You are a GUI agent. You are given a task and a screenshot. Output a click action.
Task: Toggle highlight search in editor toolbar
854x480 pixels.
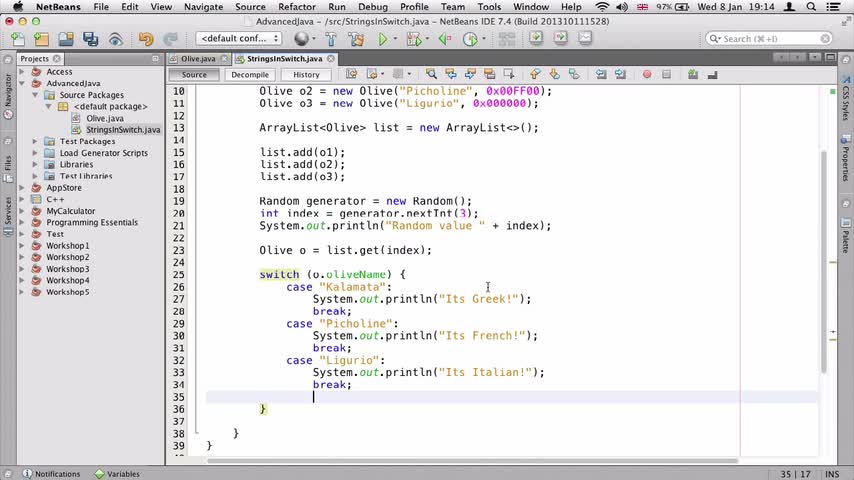(x=489, y=74)
